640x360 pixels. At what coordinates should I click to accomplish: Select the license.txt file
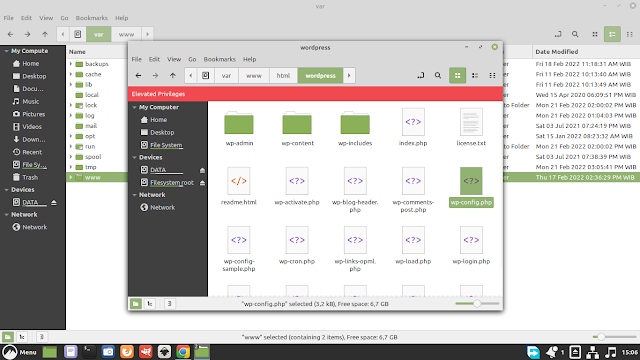point(471,127)
